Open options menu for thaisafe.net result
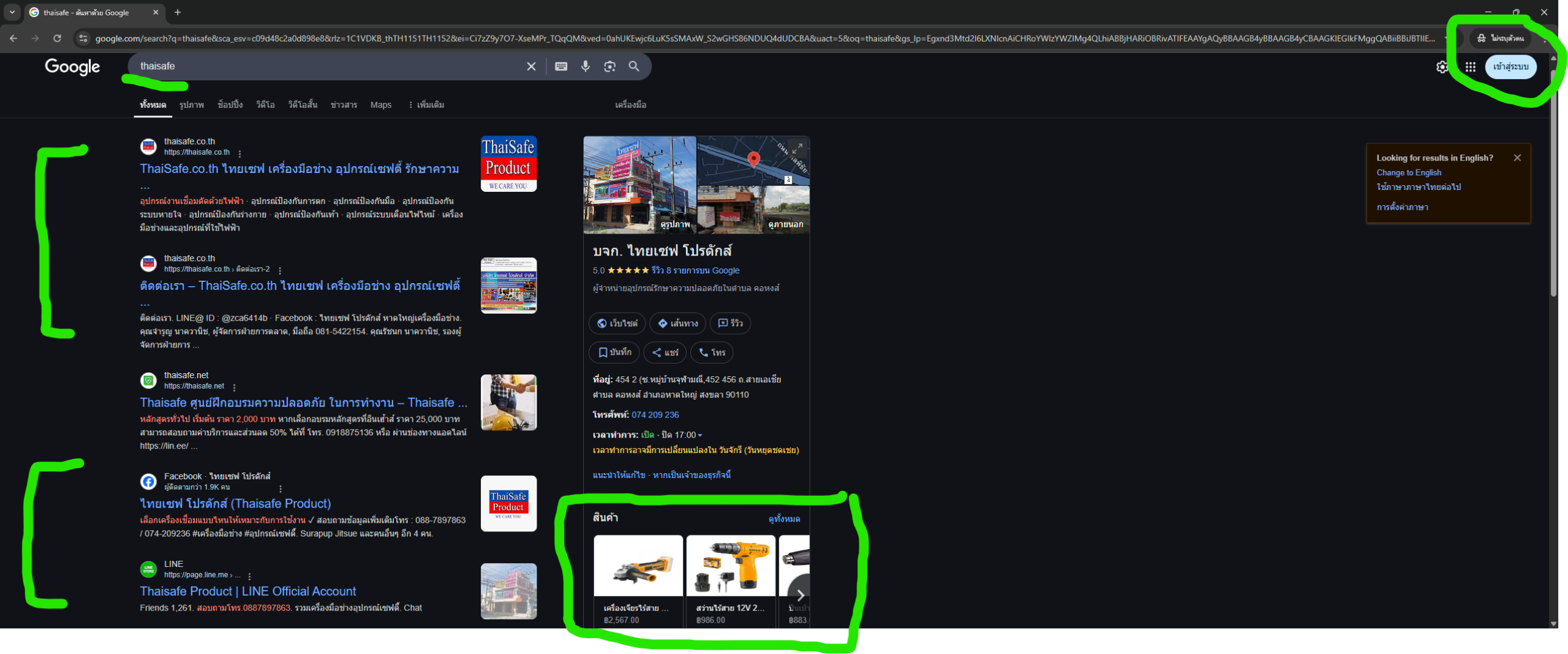 coord(235,387)
